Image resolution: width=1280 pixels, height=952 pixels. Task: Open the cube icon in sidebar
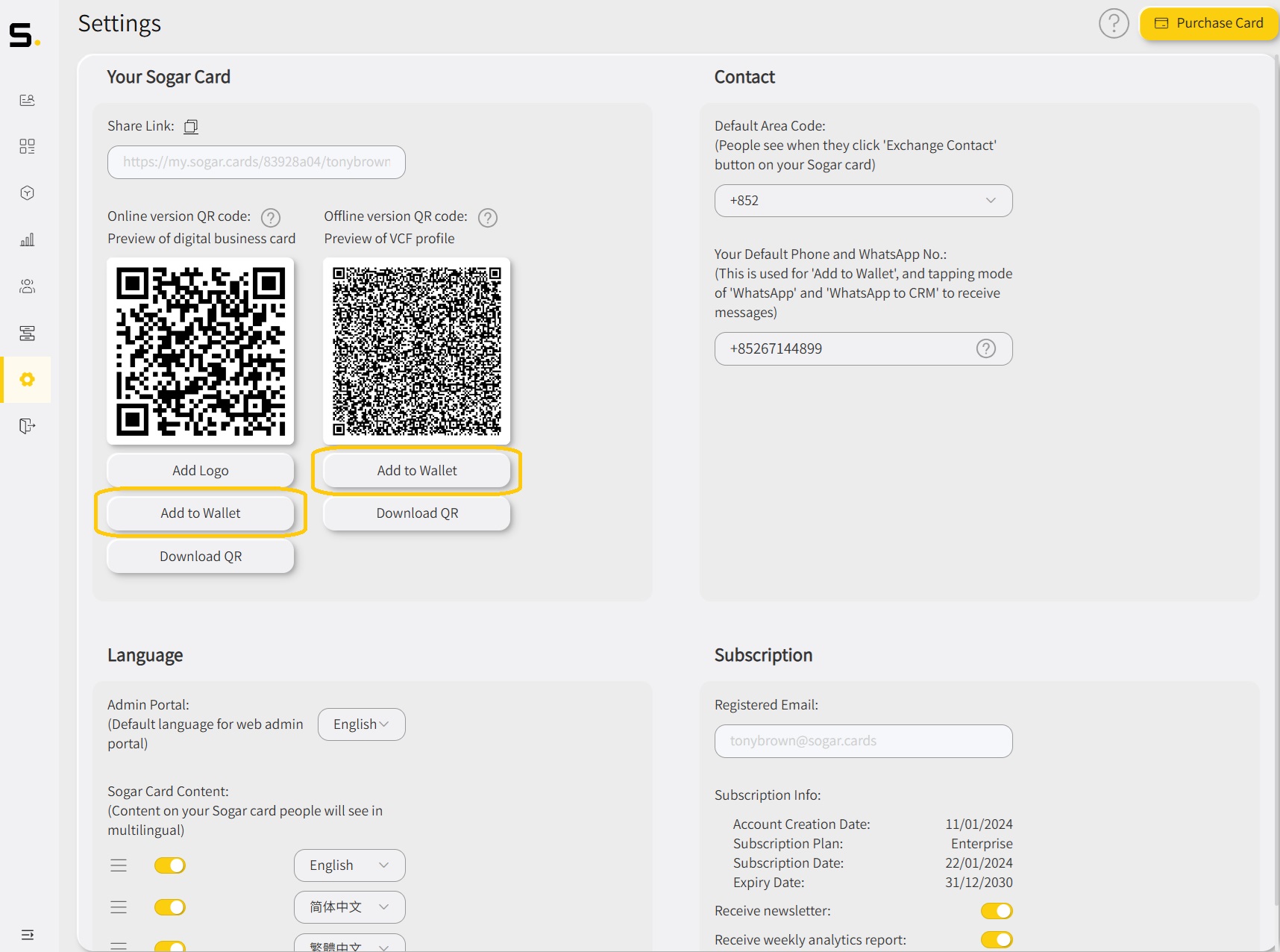pos(28,193)
